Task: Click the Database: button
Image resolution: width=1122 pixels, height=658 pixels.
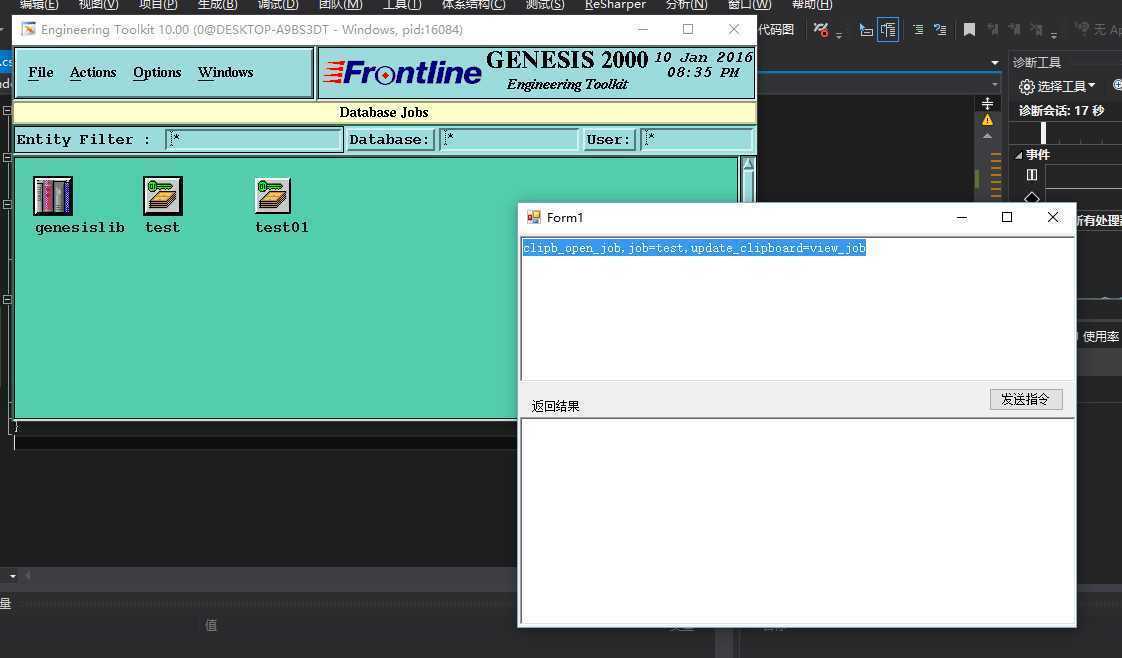Action: tap(390, 139)
